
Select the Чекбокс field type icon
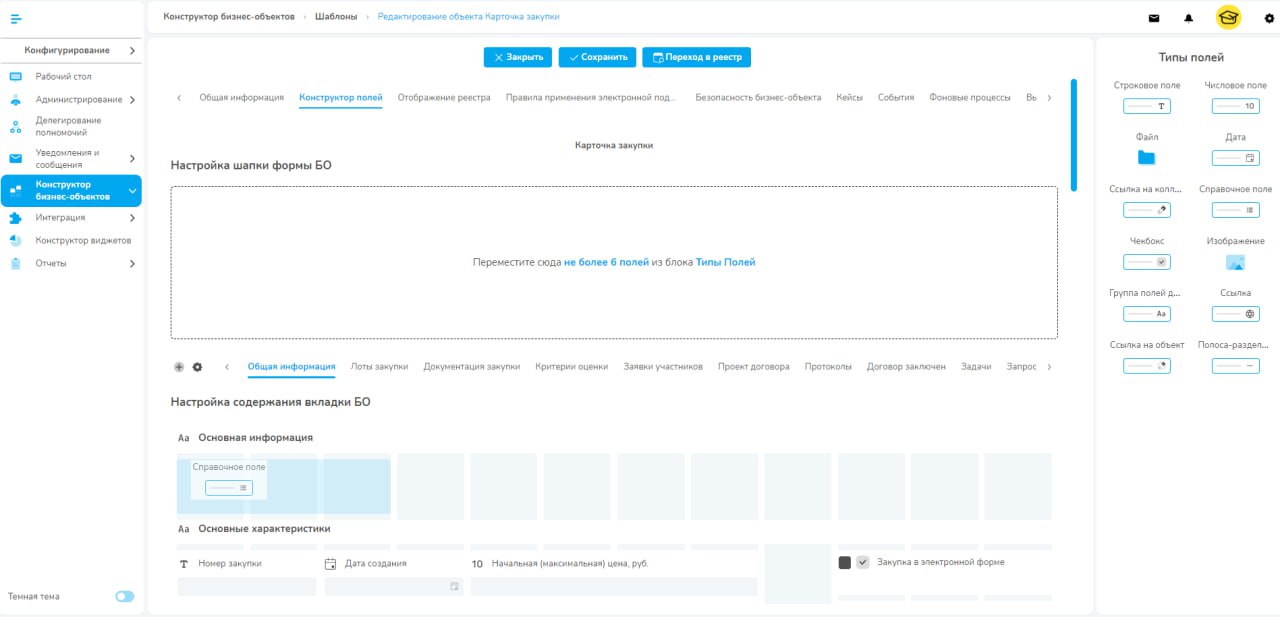1147,262
